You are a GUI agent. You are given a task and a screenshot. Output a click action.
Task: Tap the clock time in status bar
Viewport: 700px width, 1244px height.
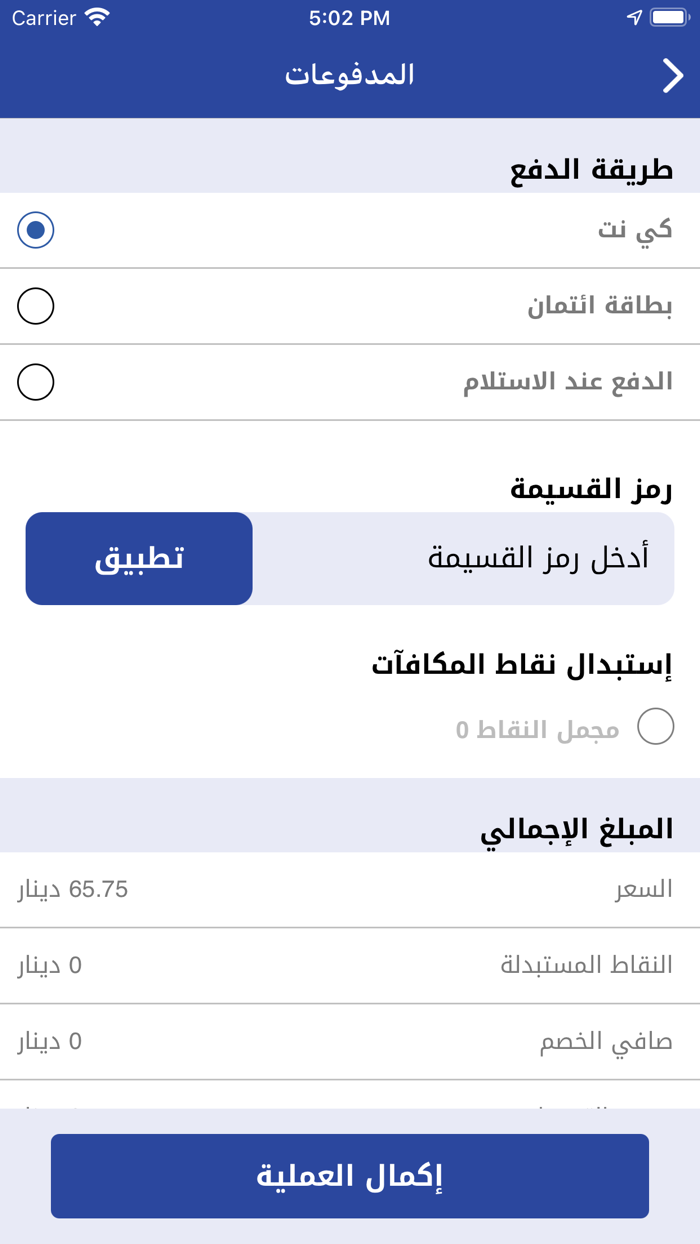[349, 17]
